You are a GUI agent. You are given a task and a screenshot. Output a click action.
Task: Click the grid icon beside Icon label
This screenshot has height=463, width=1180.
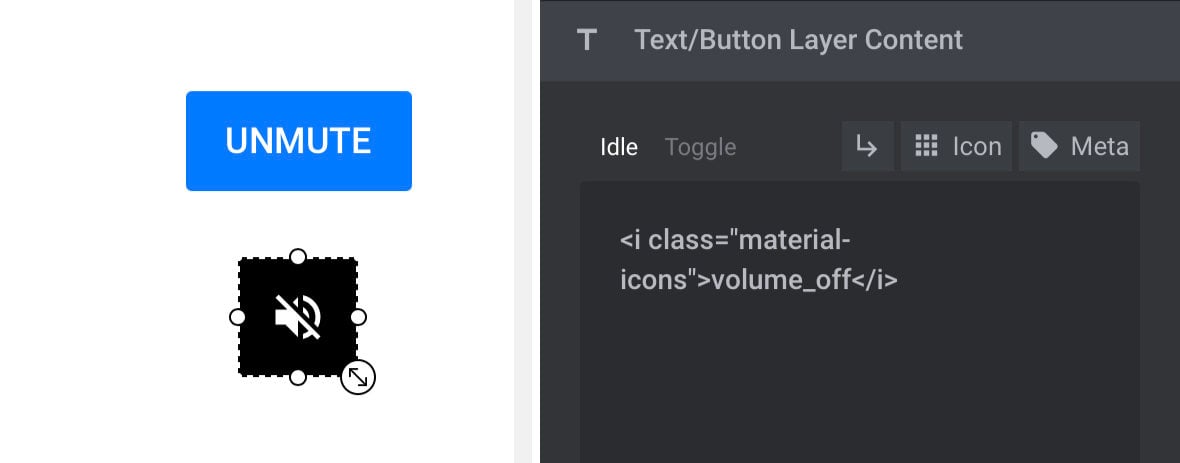click(x=926, y=145)
